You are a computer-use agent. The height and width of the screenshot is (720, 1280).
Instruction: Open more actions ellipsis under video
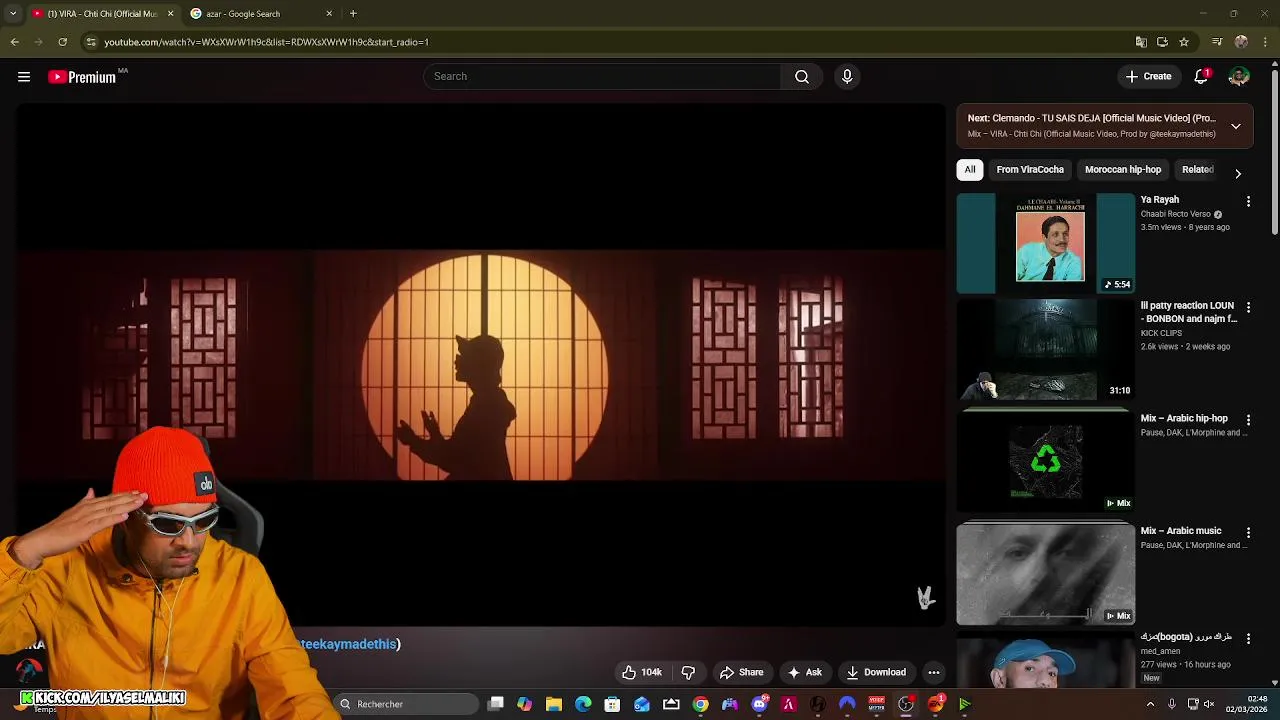[933, 673]
